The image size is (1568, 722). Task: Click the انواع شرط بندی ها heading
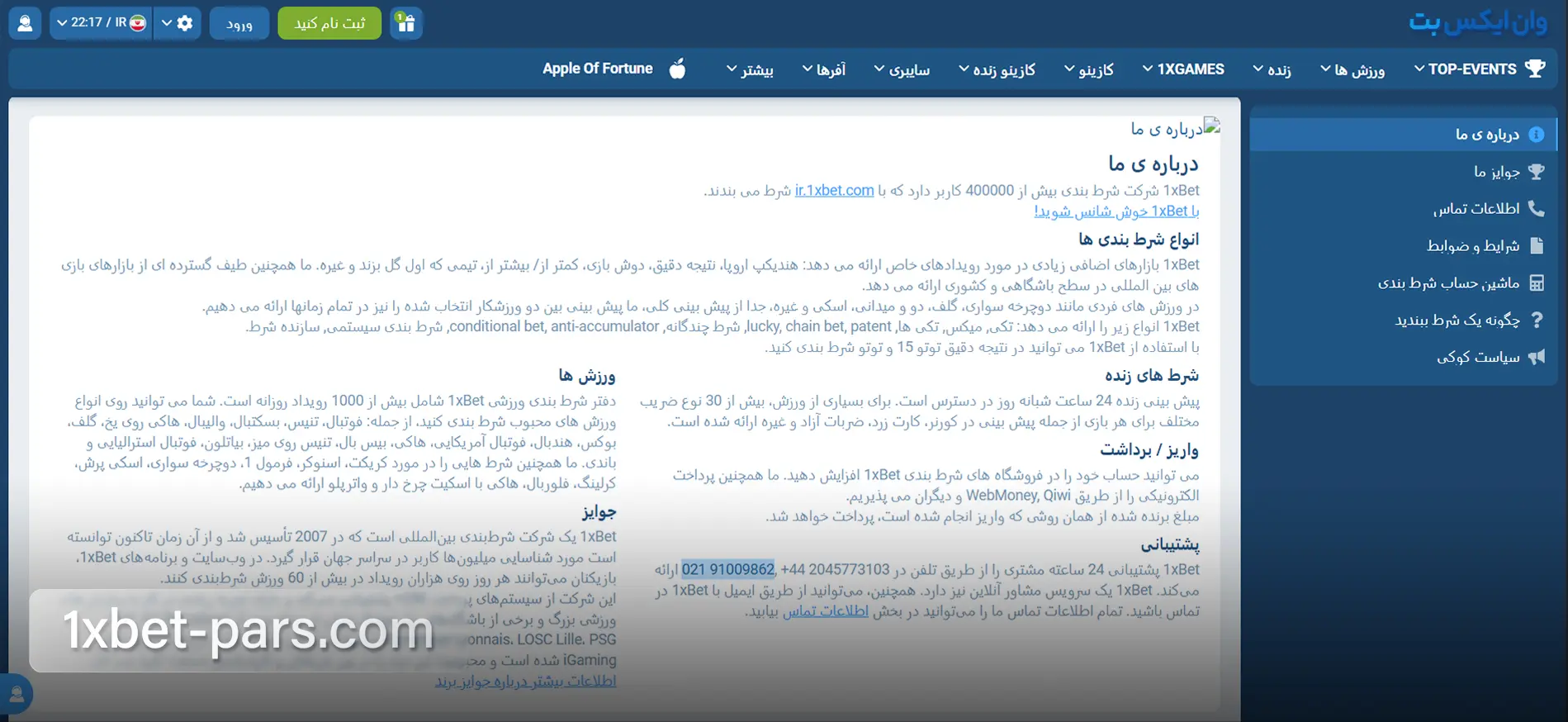click(1139, 239)
